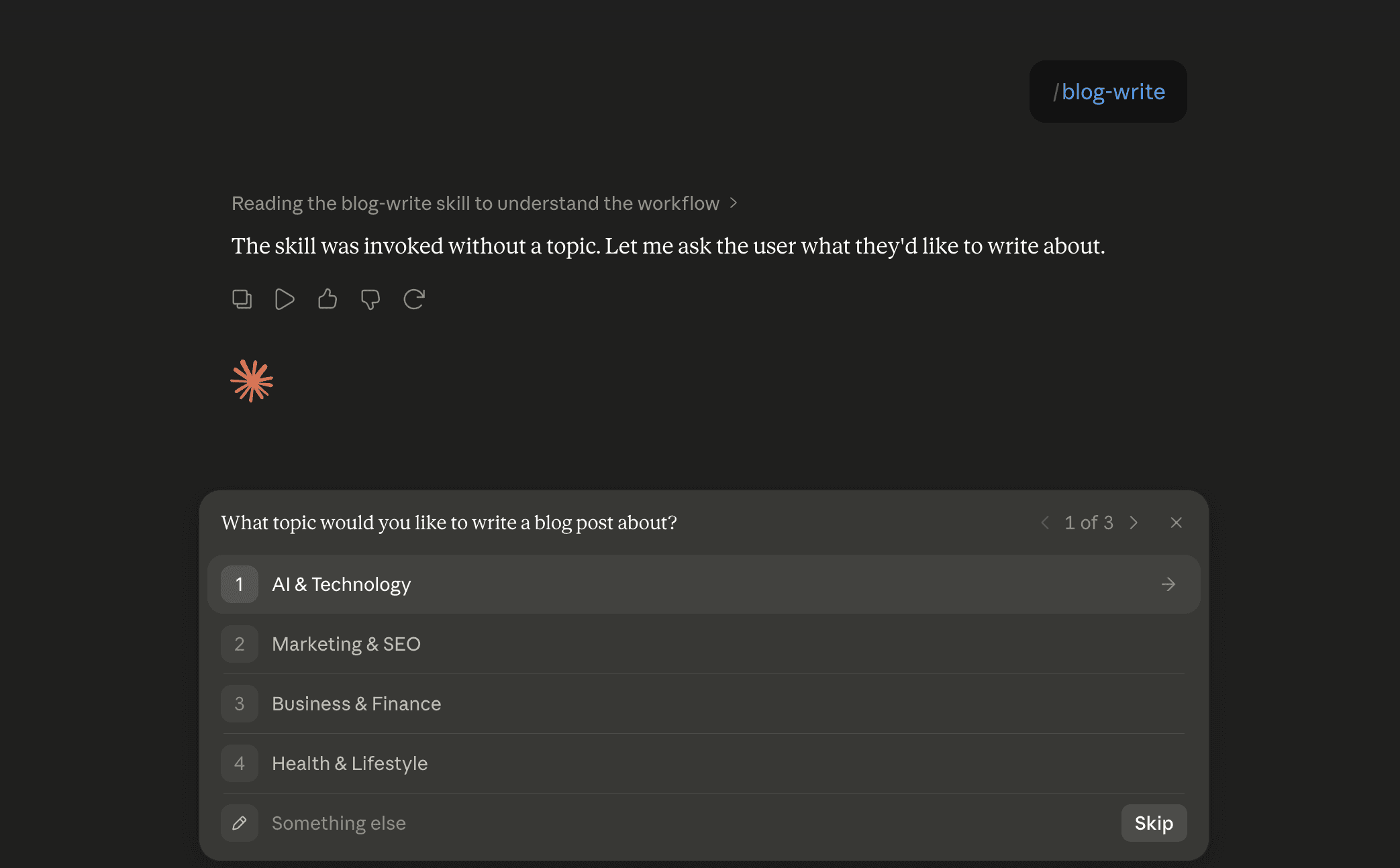
Task: Close the topic question panel
Action: tap(1176, 523)
